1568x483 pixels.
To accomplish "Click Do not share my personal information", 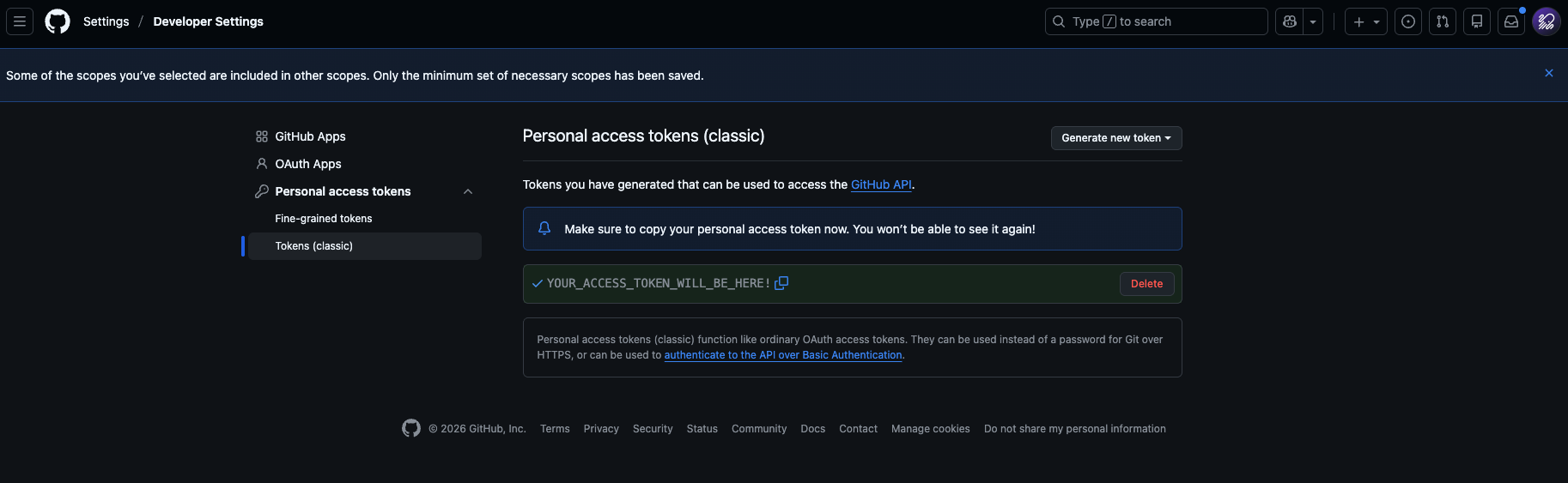I will [x=1075, y=429].
